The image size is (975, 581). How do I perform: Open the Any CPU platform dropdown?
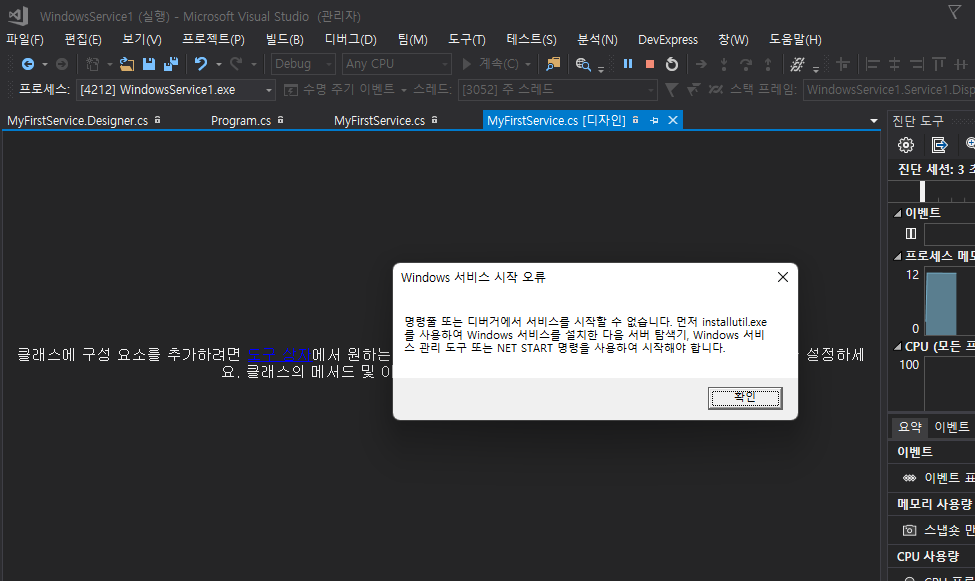click(396, 64)
